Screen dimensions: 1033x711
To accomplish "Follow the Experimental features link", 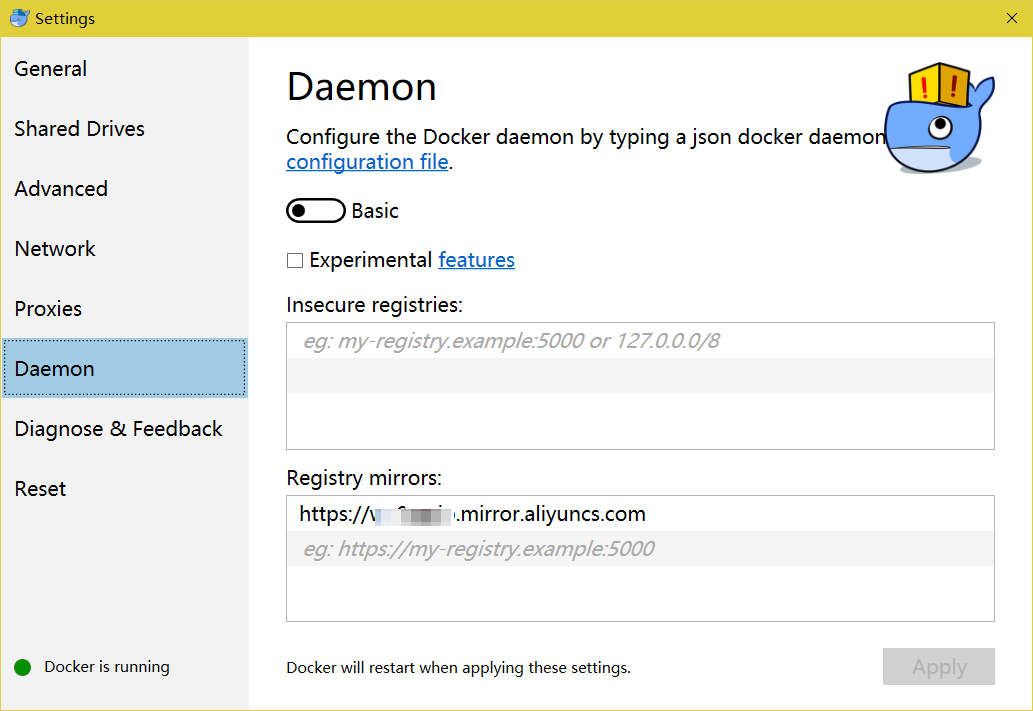I will click(476, 260).
